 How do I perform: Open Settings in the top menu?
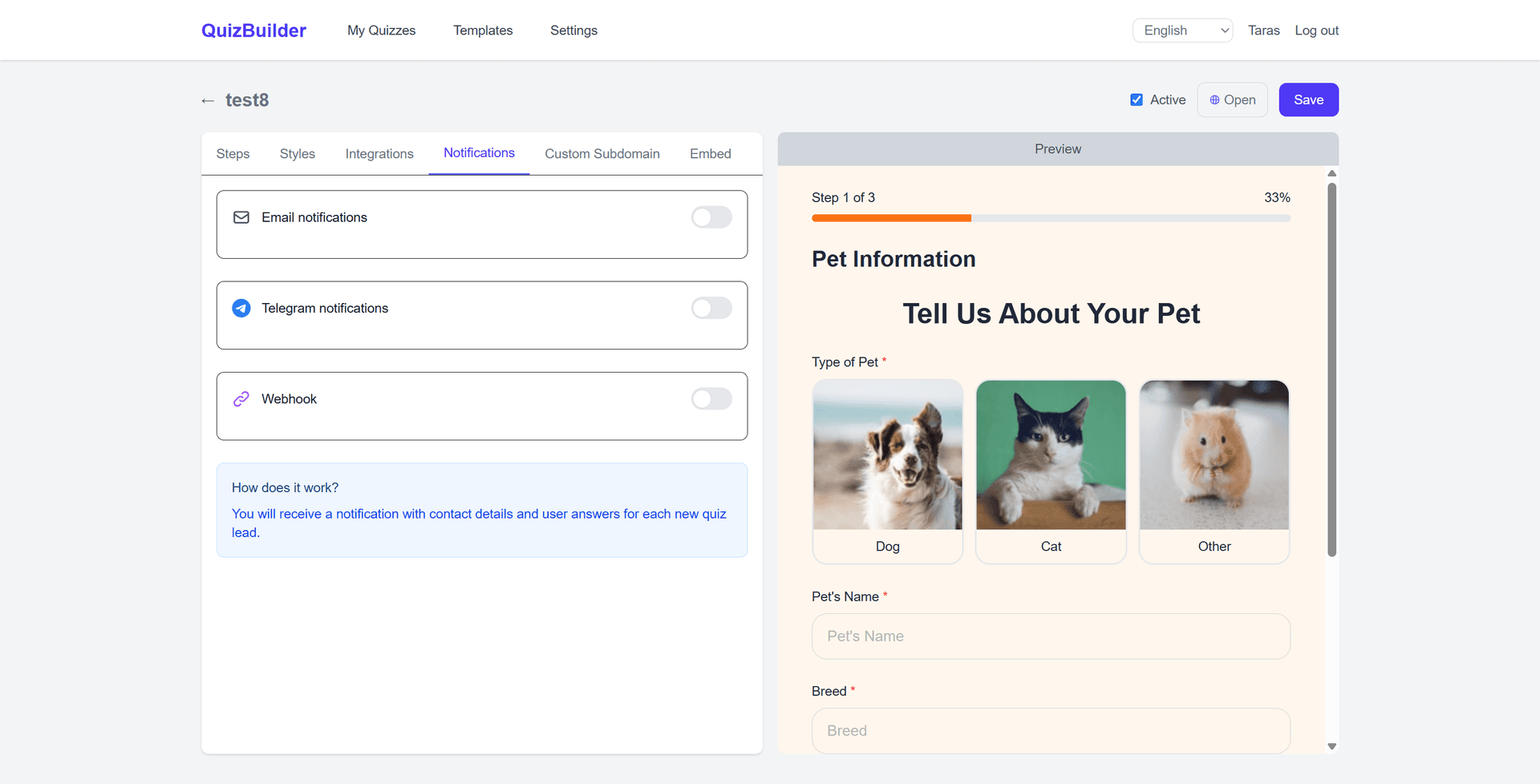coord(573,30)
